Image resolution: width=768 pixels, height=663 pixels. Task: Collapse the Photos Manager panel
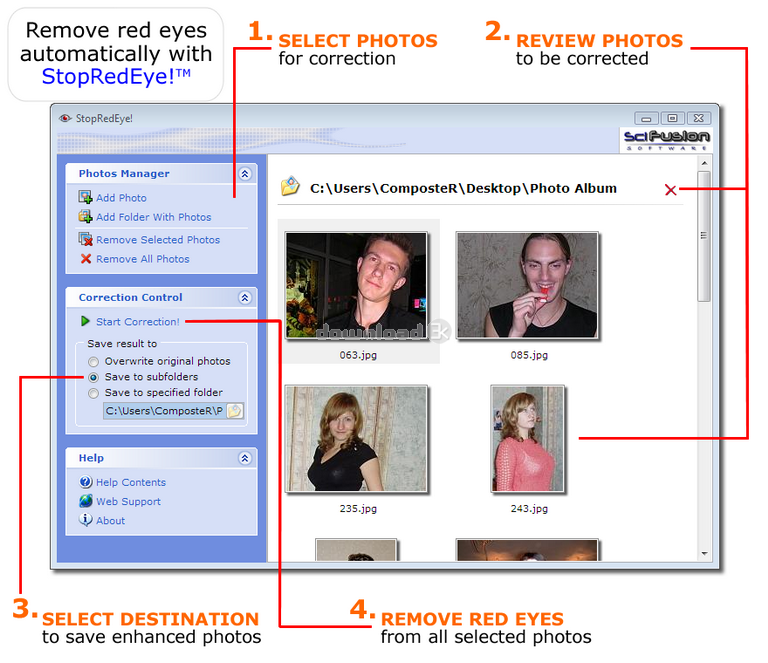pyautogui.click(x=245, y=173)
